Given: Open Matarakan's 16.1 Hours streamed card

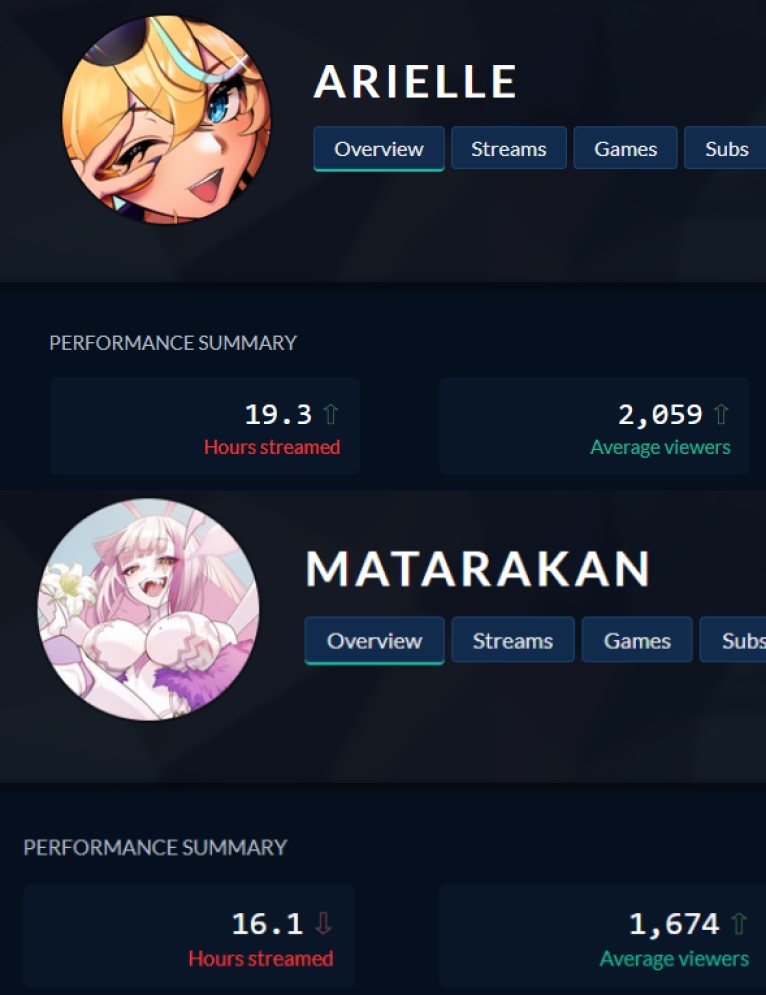Looking at the screenshot, I should click(x=188, y=935).
